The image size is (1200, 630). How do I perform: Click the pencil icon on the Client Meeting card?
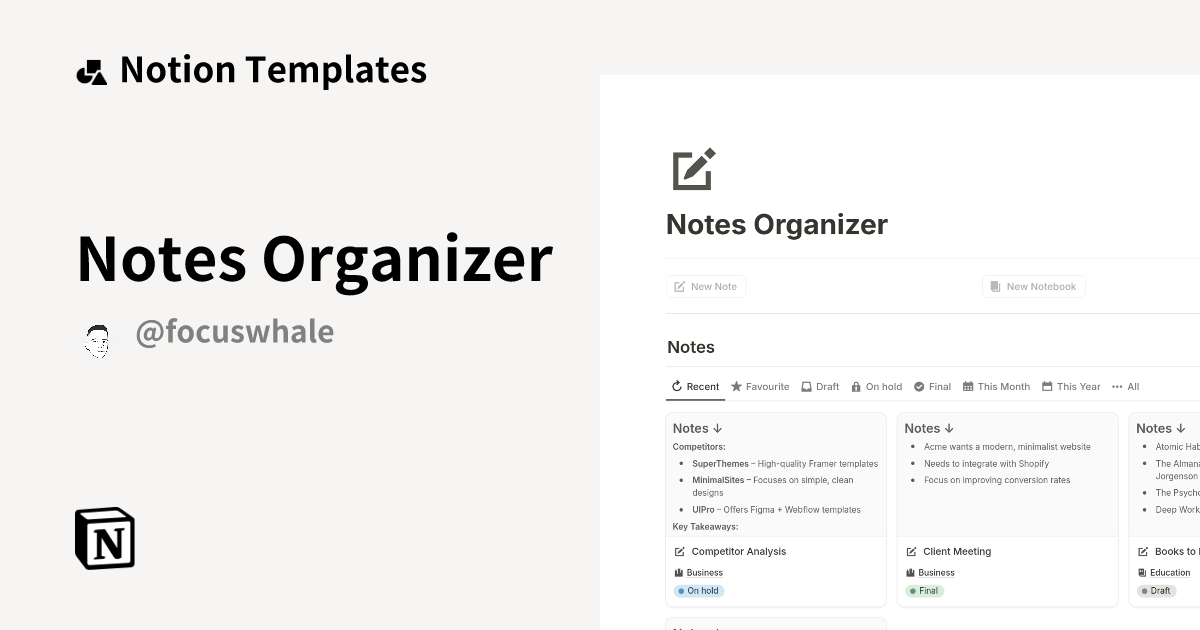click(x=911, y=551)
